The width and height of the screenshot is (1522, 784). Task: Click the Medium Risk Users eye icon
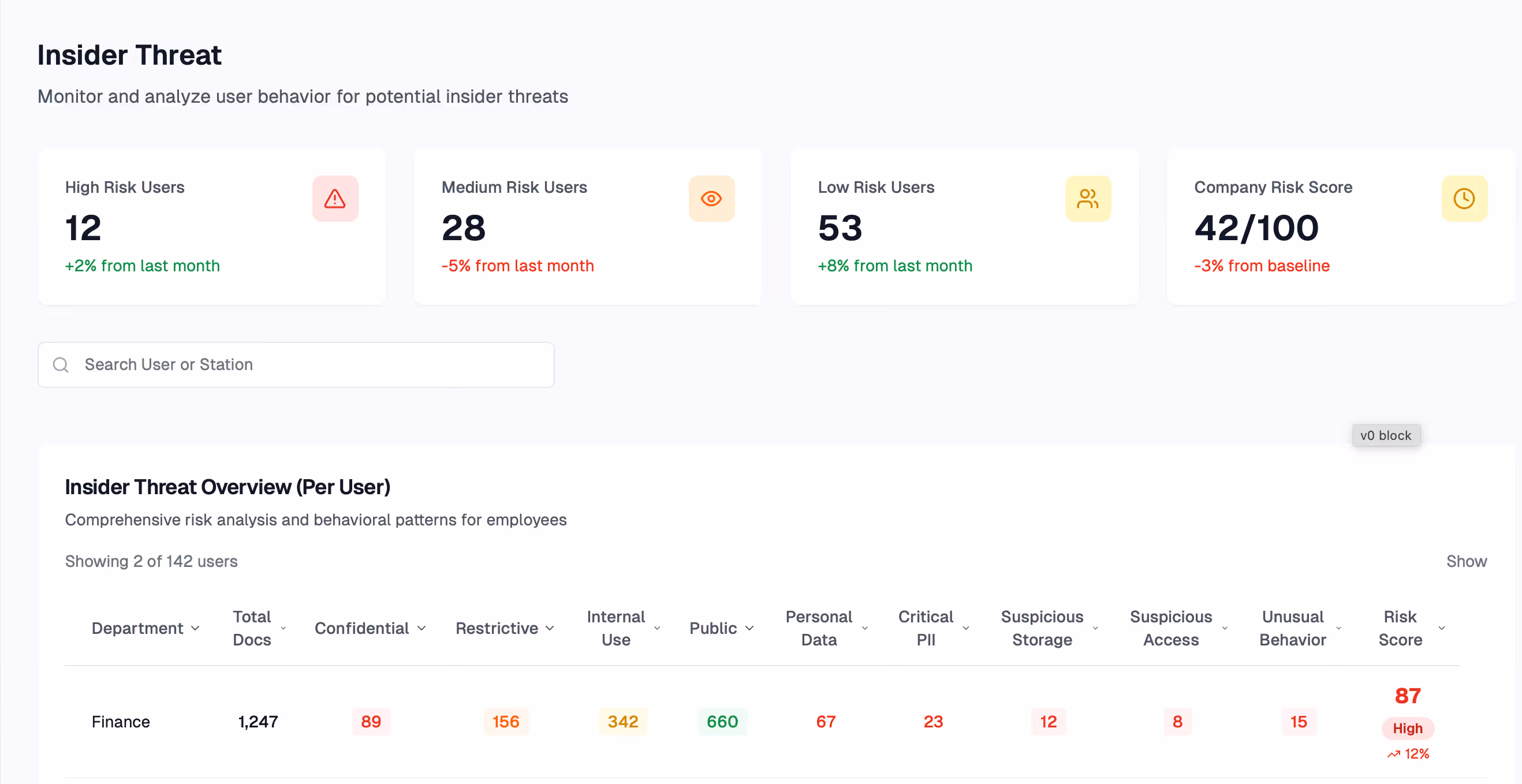[x=711, y=199]
